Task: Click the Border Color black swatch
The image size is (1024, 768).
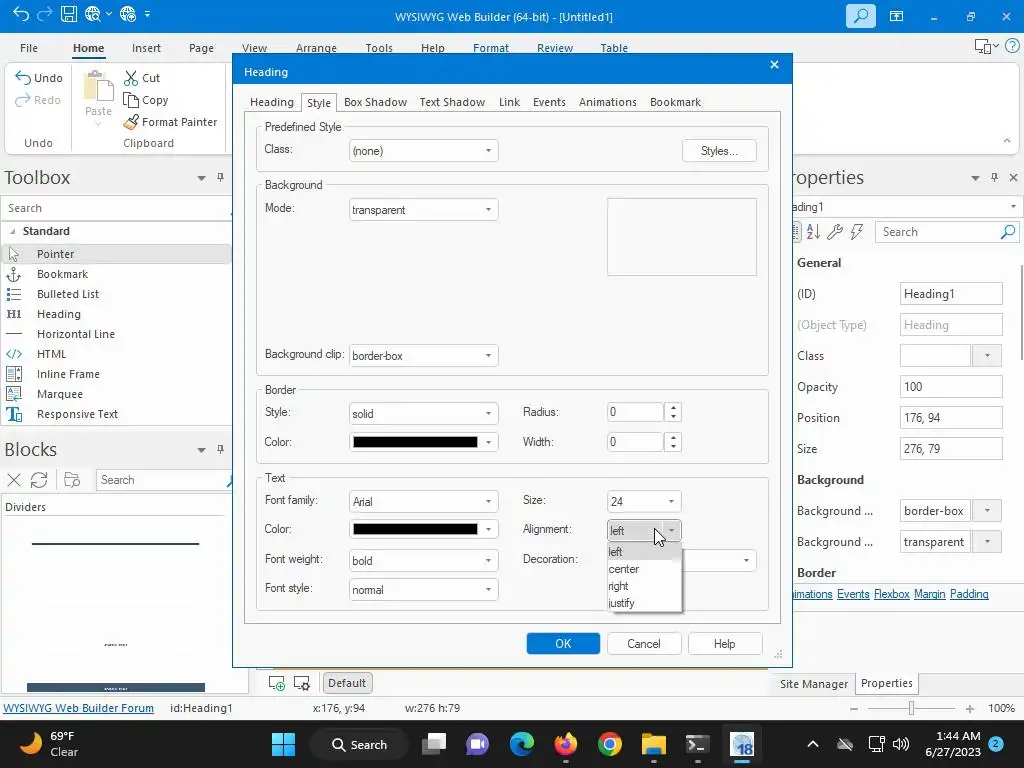Action: tap(415, 442)
